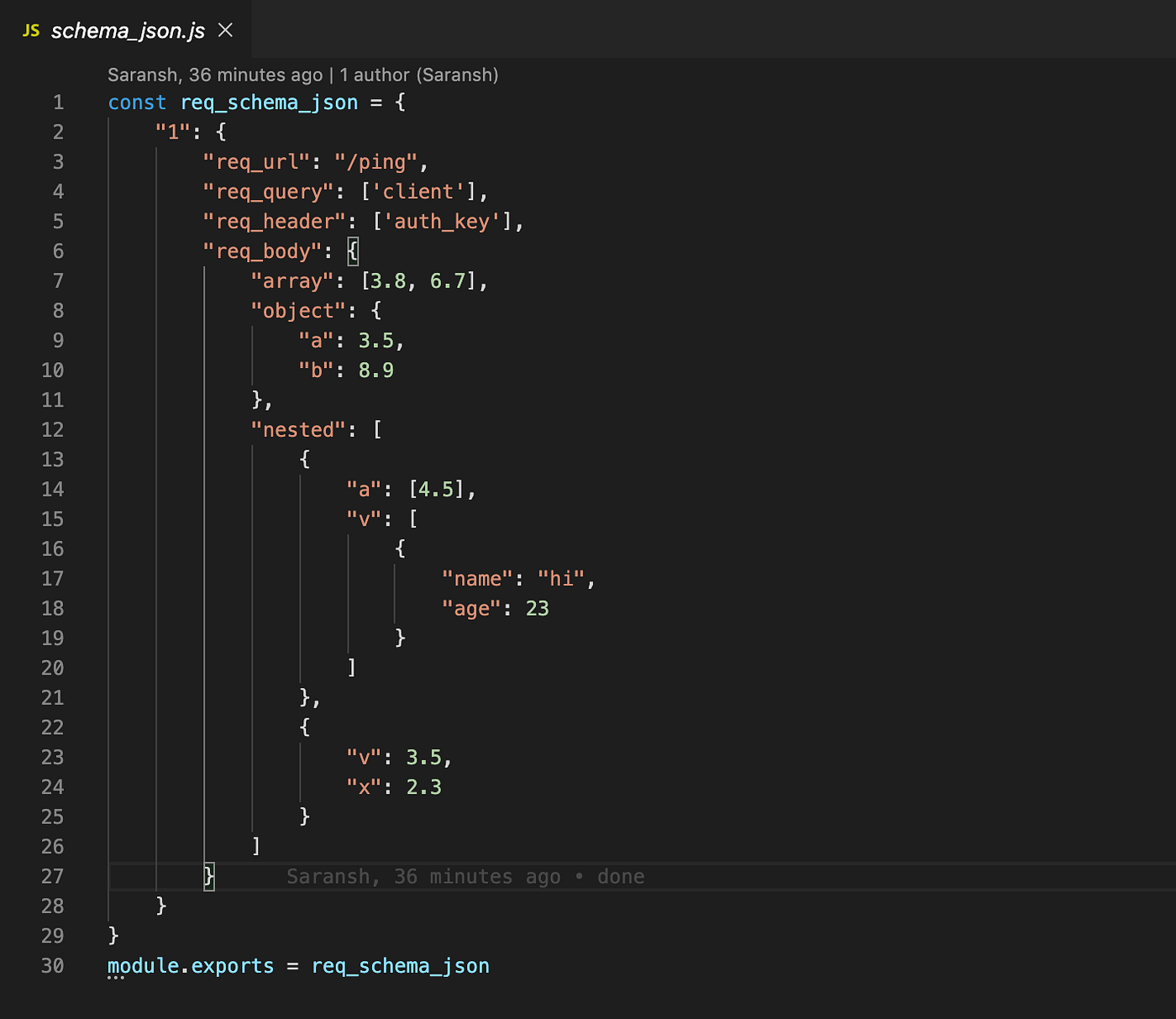Screen dimensions: 1176x1019
Task: Click the GitLens blame annotation above line 1
Action: [x=301, y=75]
